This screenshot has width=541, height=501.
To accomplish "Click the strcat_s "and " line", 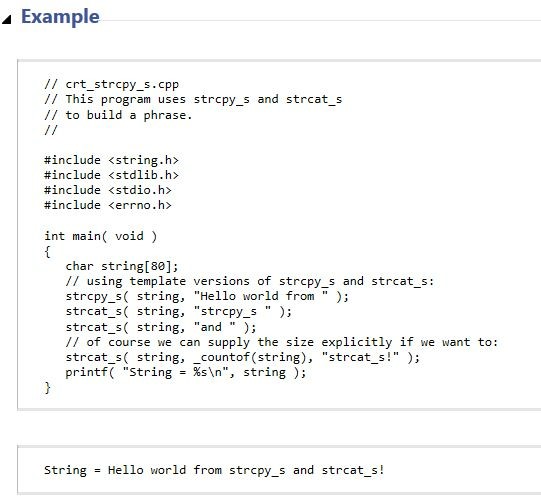I will click(x=161, y=327).
